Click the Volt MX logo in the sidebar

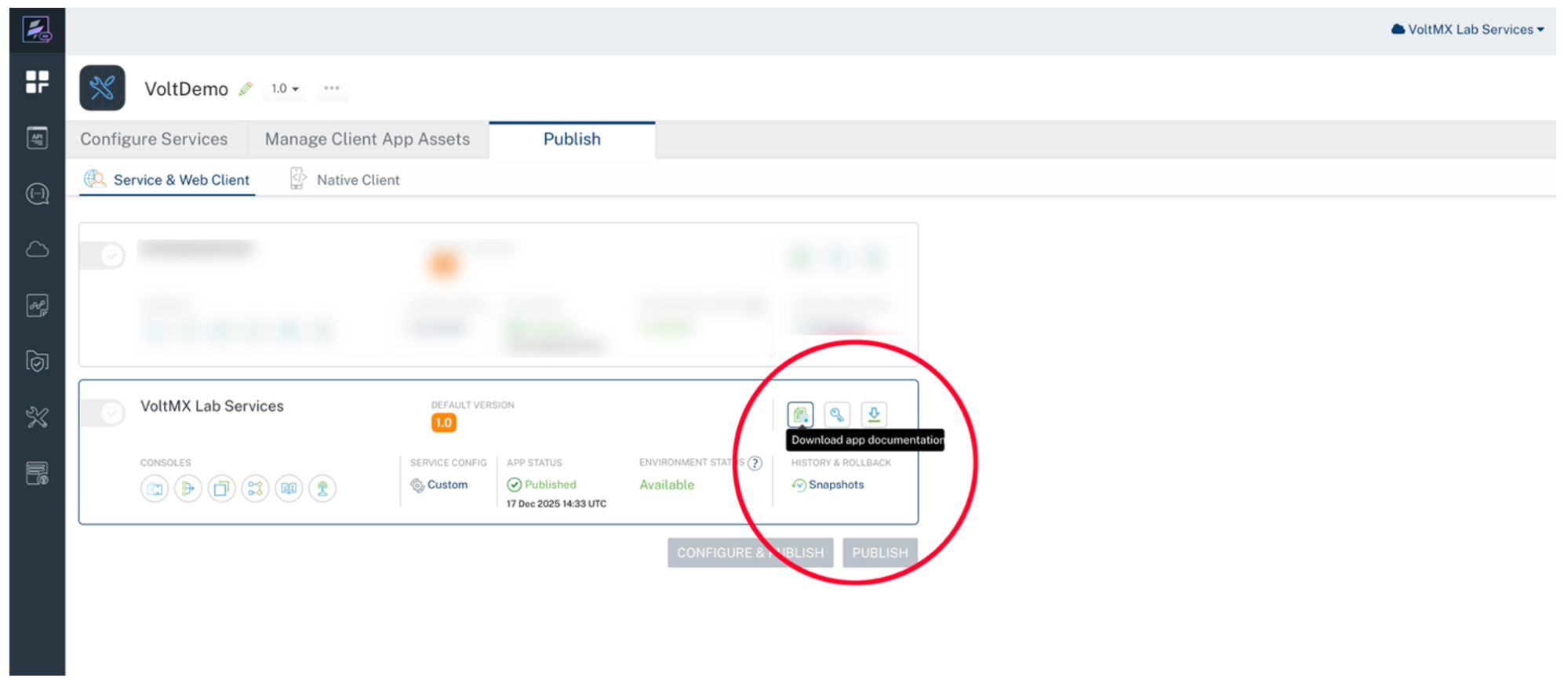(x=37, y=30)
